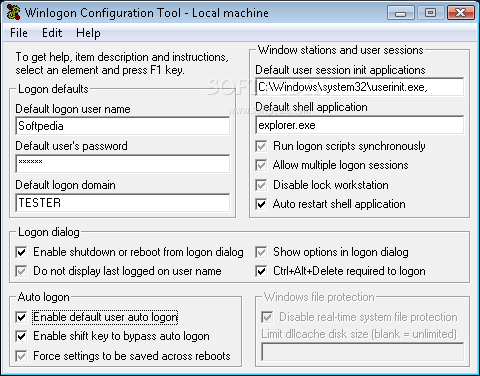Click the 'Windows file protection' group label
Screen dimensions: 480x376
click(319, 297)
